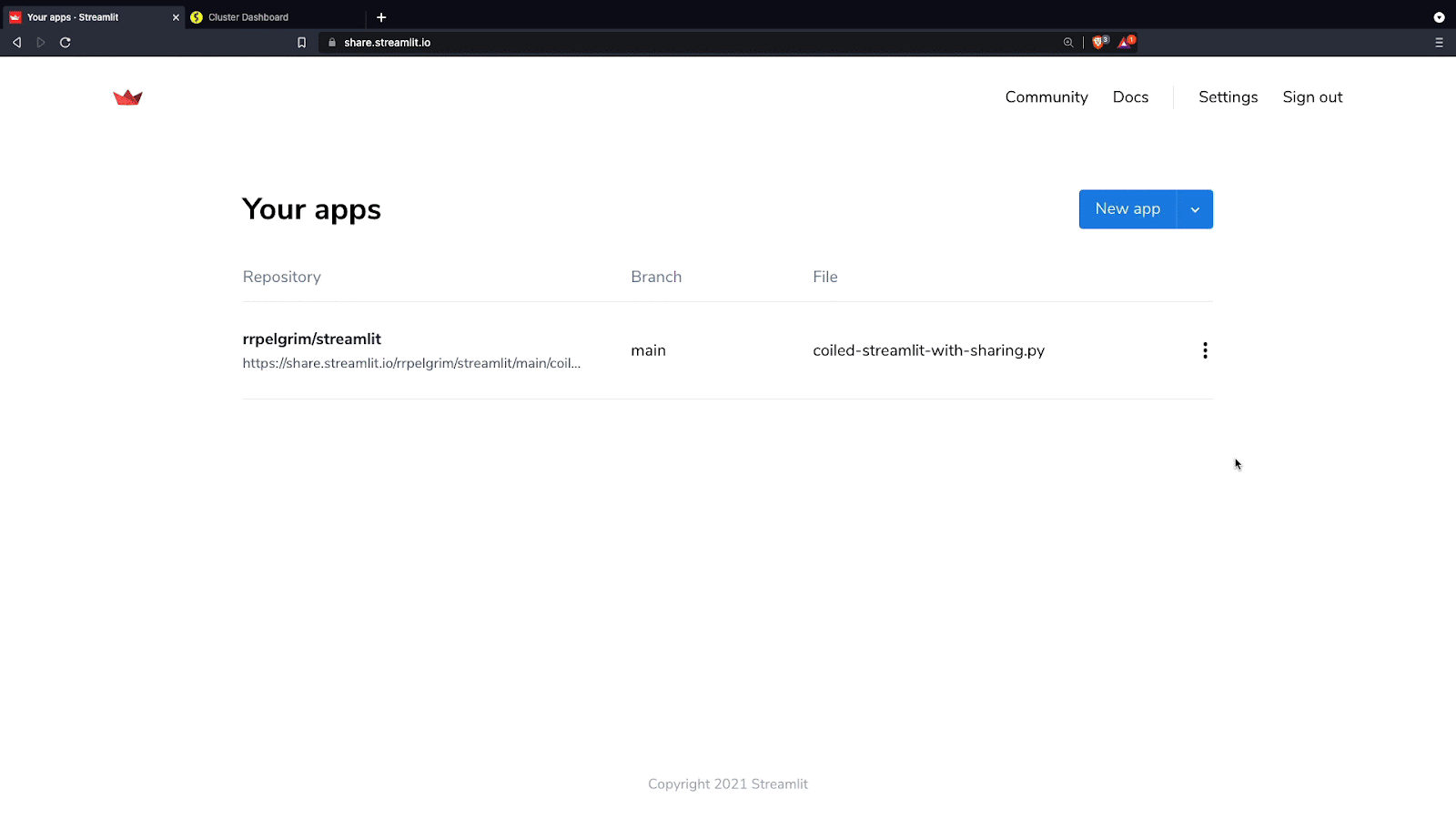The image size is (1456, 819).
Task: Open the Community link
Action: click(1046, 97)
